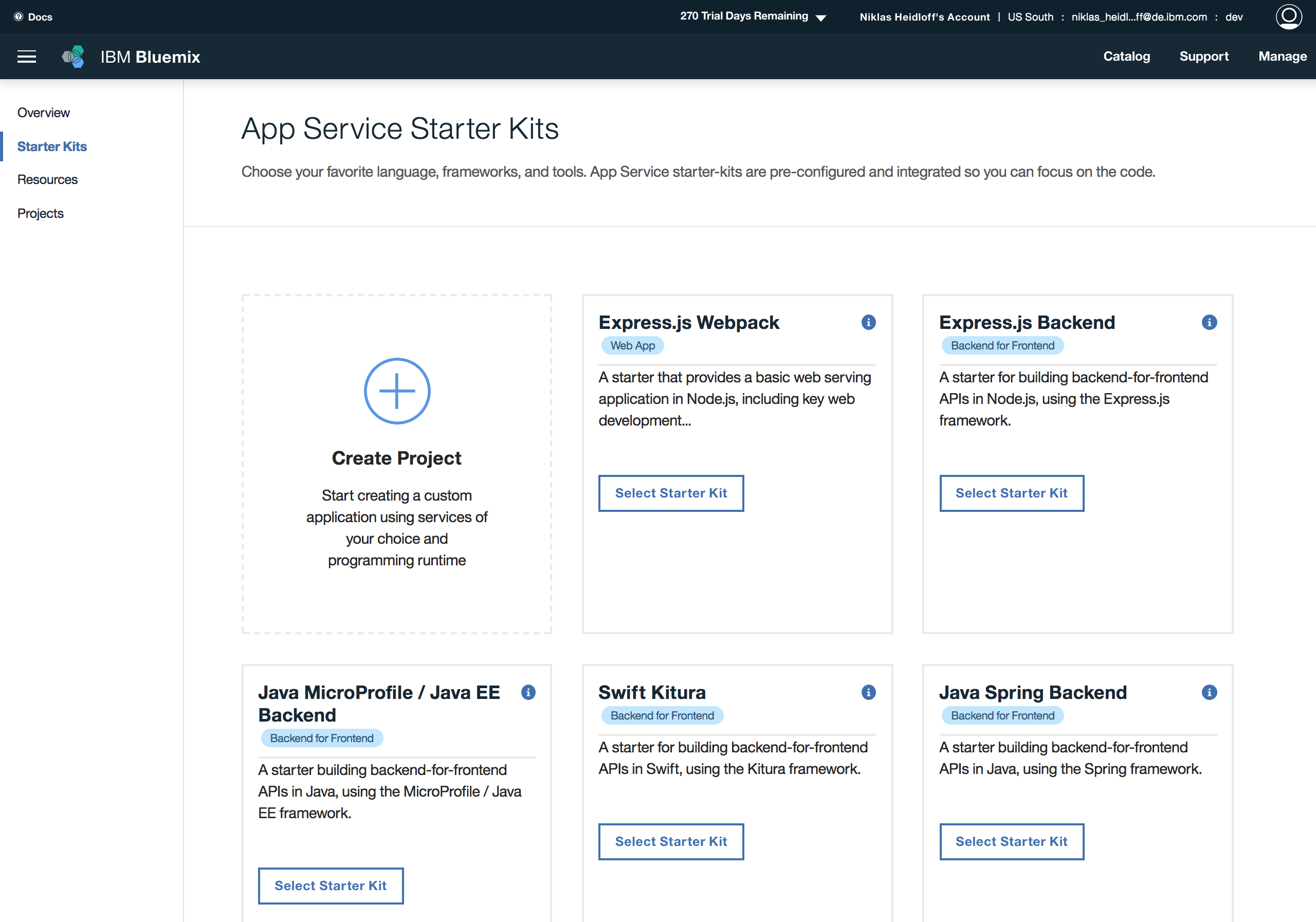The image size is (1316, 922).
Task: Click Backend for Frontend tag on Java Spring
Action: pyautogui.click(x=1002, y=715)
